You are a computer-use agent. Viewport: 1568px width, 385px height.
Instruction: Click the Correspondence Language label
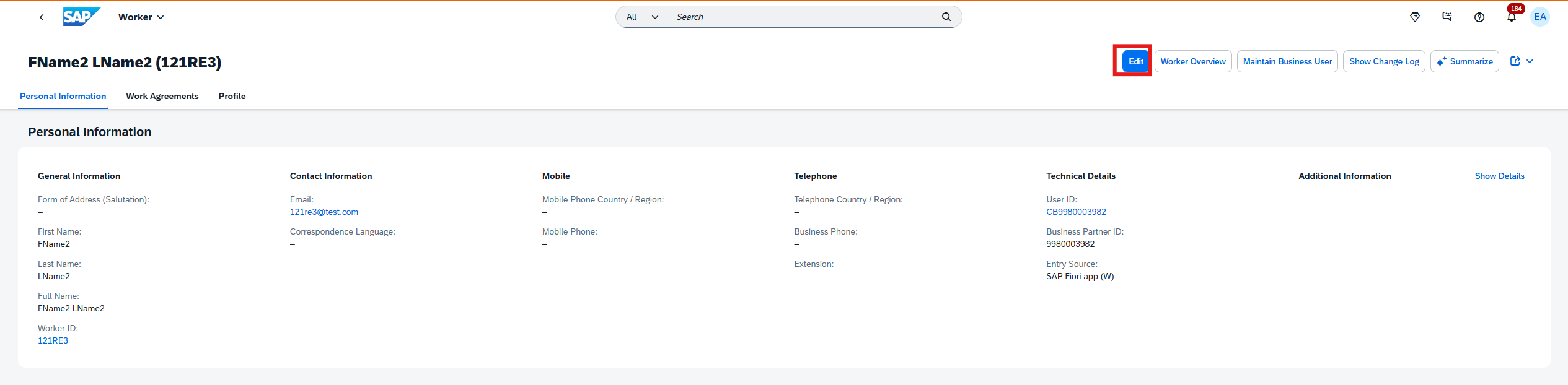pos(343,231)
